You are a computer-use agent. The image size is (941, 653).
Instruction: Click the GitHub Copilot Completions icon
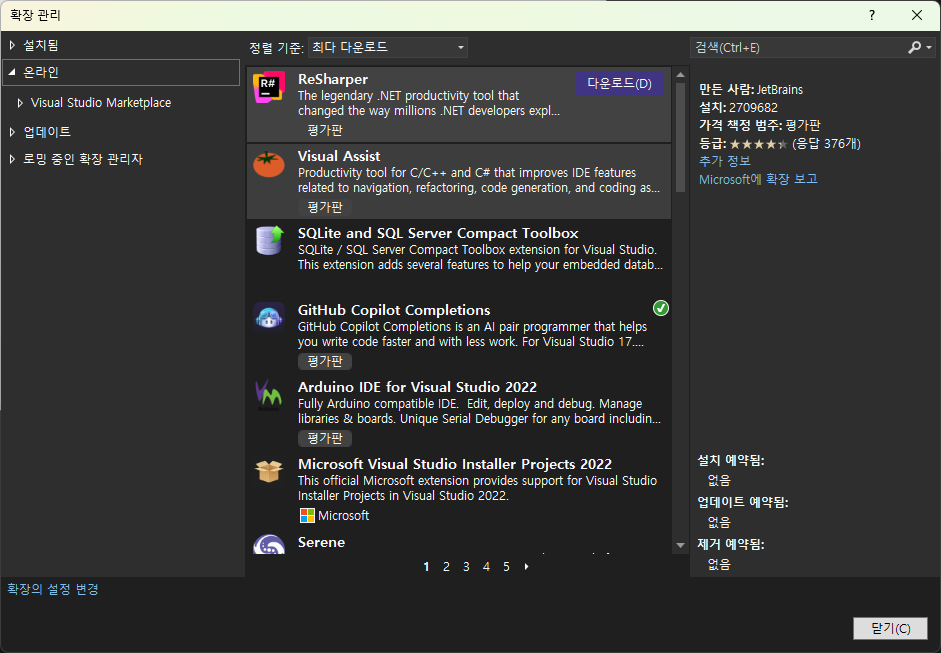[268, 317]
